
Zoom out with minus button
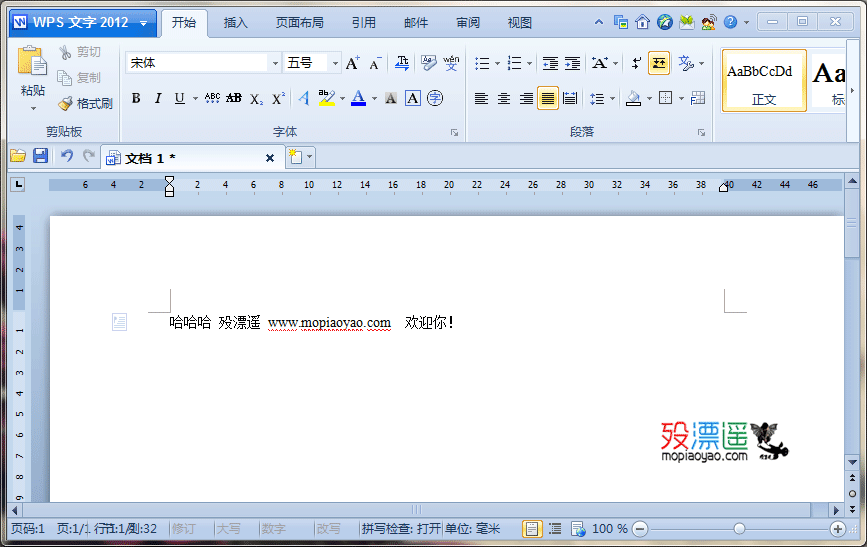pos(640,529)
